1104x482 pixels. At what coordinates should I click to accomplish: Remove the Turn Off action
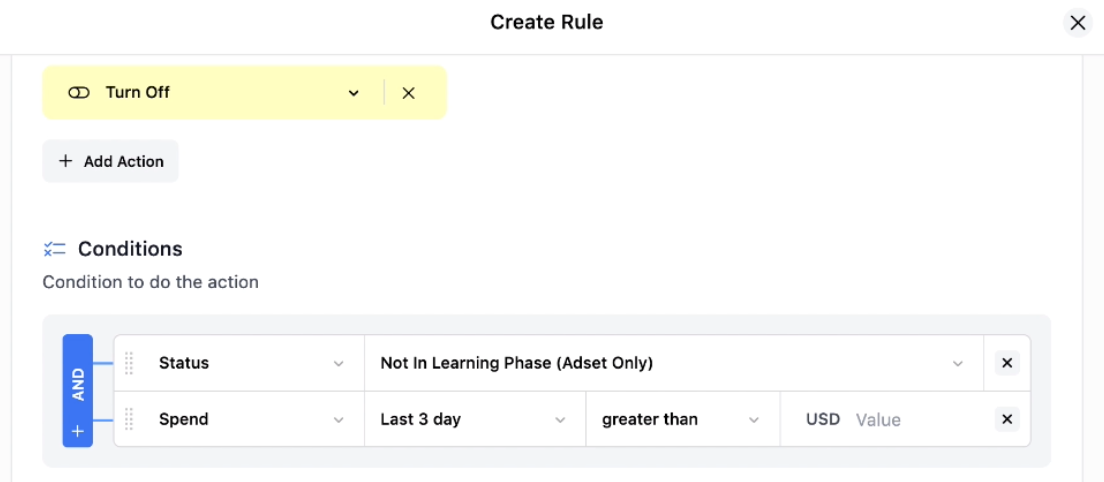(x=408, y=93)
